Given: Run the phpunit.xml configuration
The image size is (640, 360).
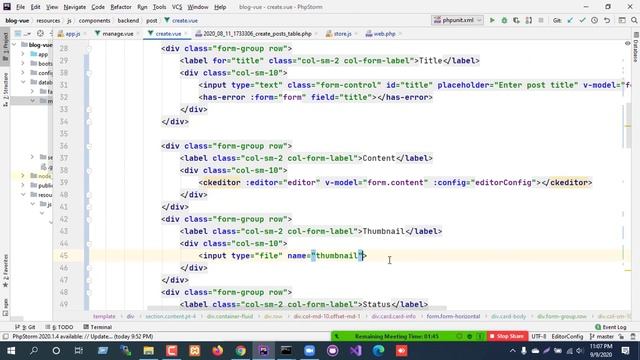Looking at the screenshot, I should click(492, 20).
